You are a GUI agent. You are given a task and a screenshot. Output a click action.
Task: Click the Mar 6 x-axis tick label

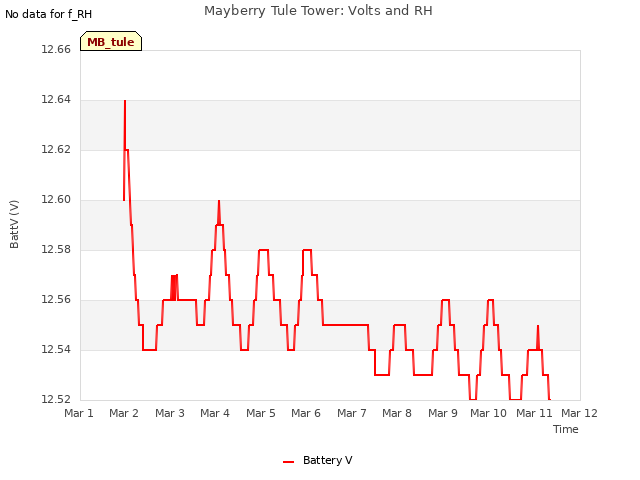point(306,413)
